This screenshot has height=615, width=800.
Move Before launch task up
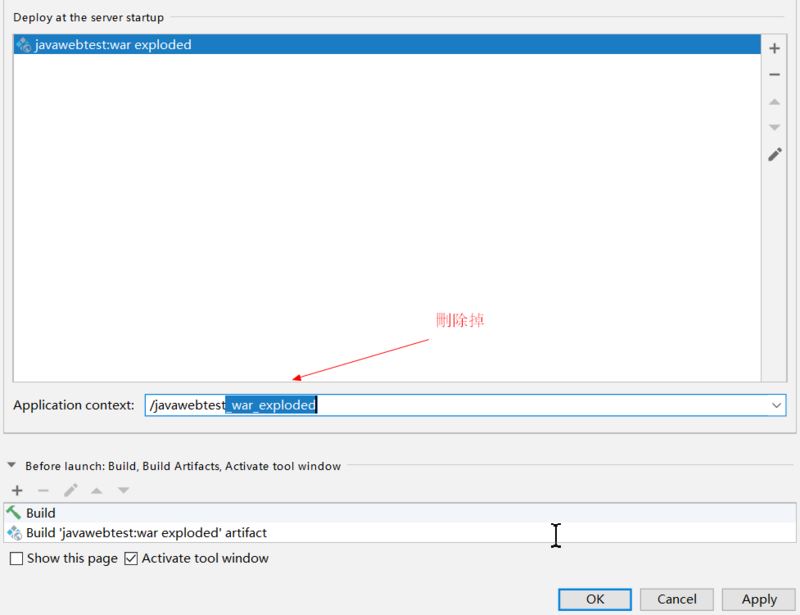(x=96, y=491)
